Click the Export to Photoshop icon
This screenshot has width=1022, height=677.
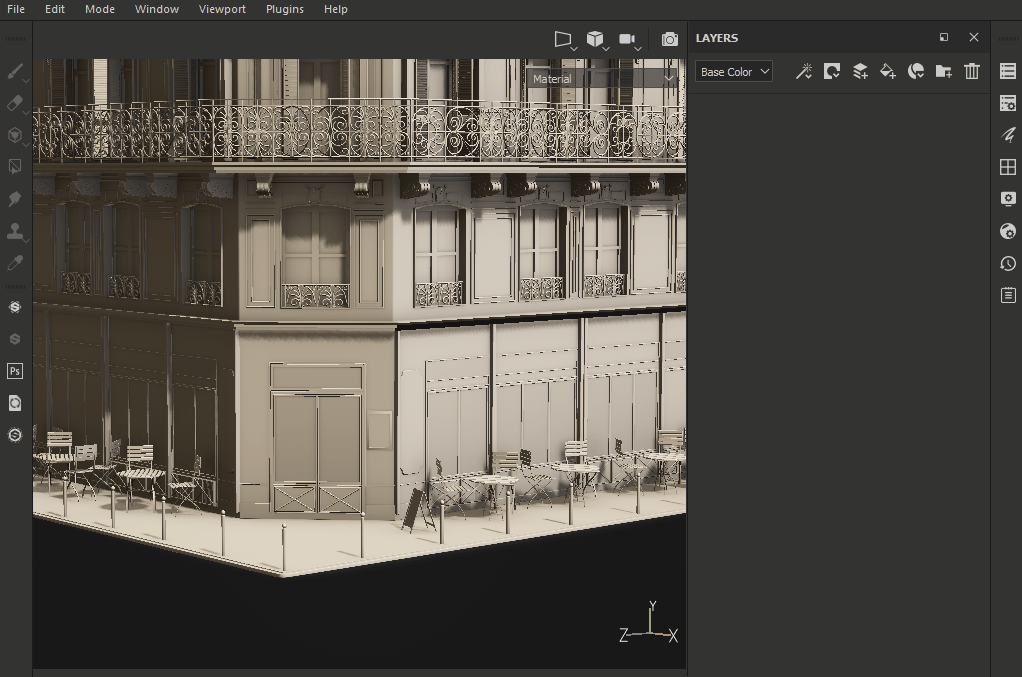15,371
